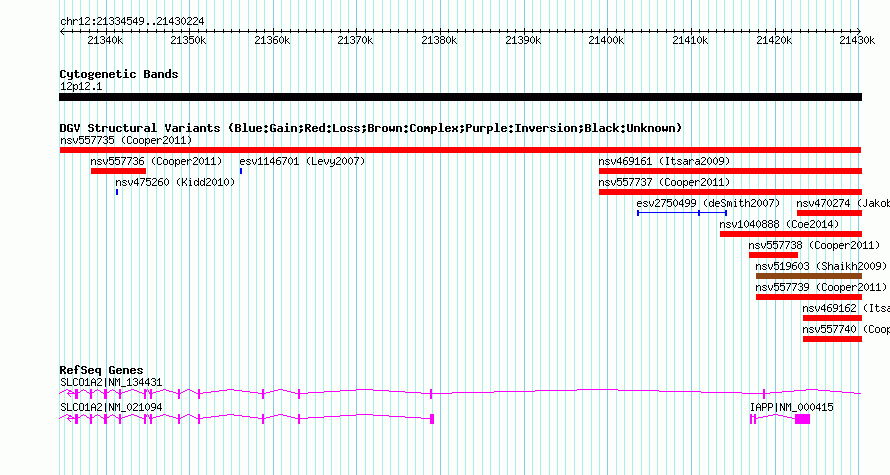The width and height of the screenshot is (890, 475).
Task: Click the nsv469162 variant label
Action: (x=846, y=308)
